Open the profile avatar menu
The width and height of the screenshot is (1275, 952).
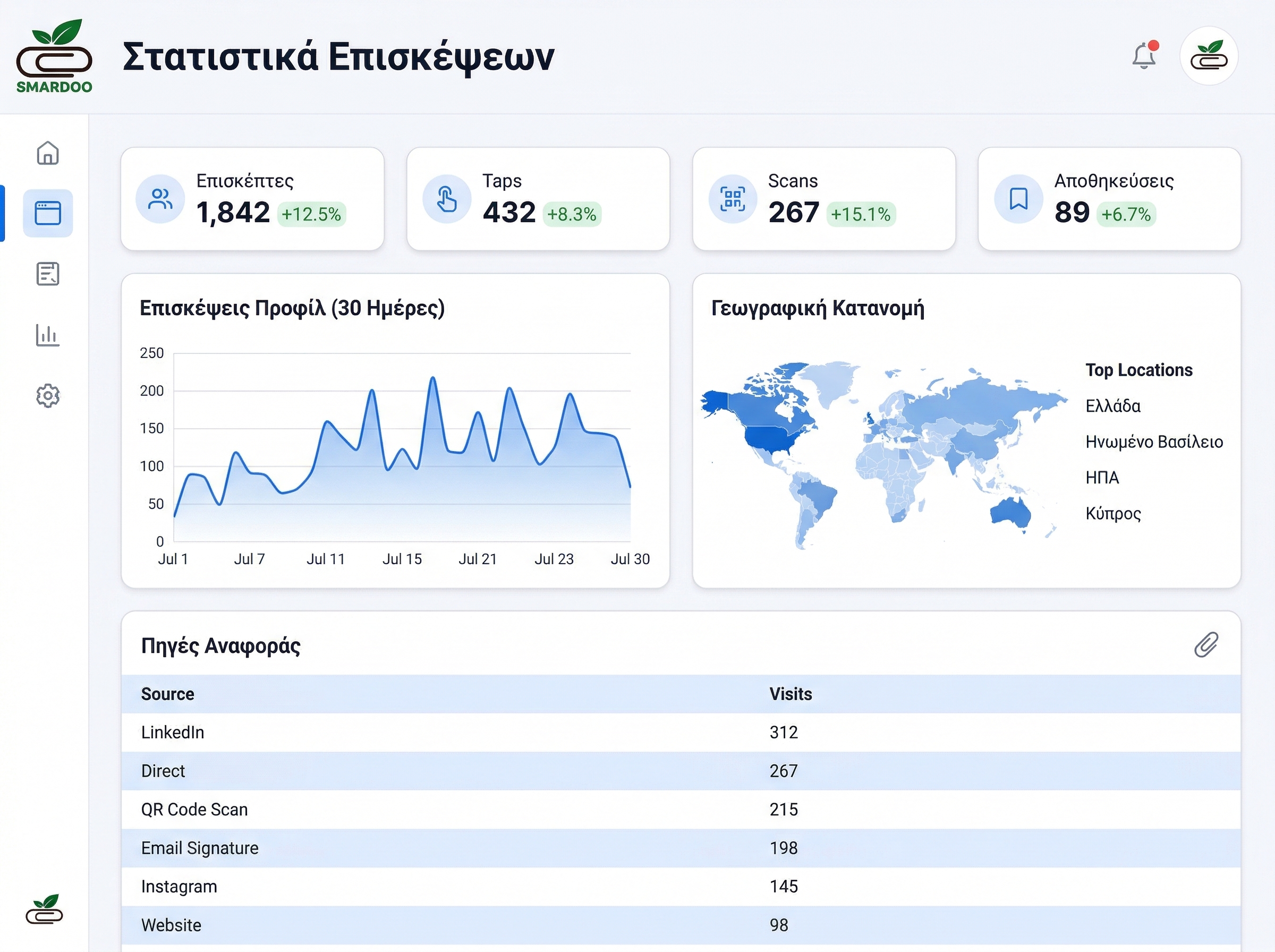pyautogui.click(x=1209, y=56)
